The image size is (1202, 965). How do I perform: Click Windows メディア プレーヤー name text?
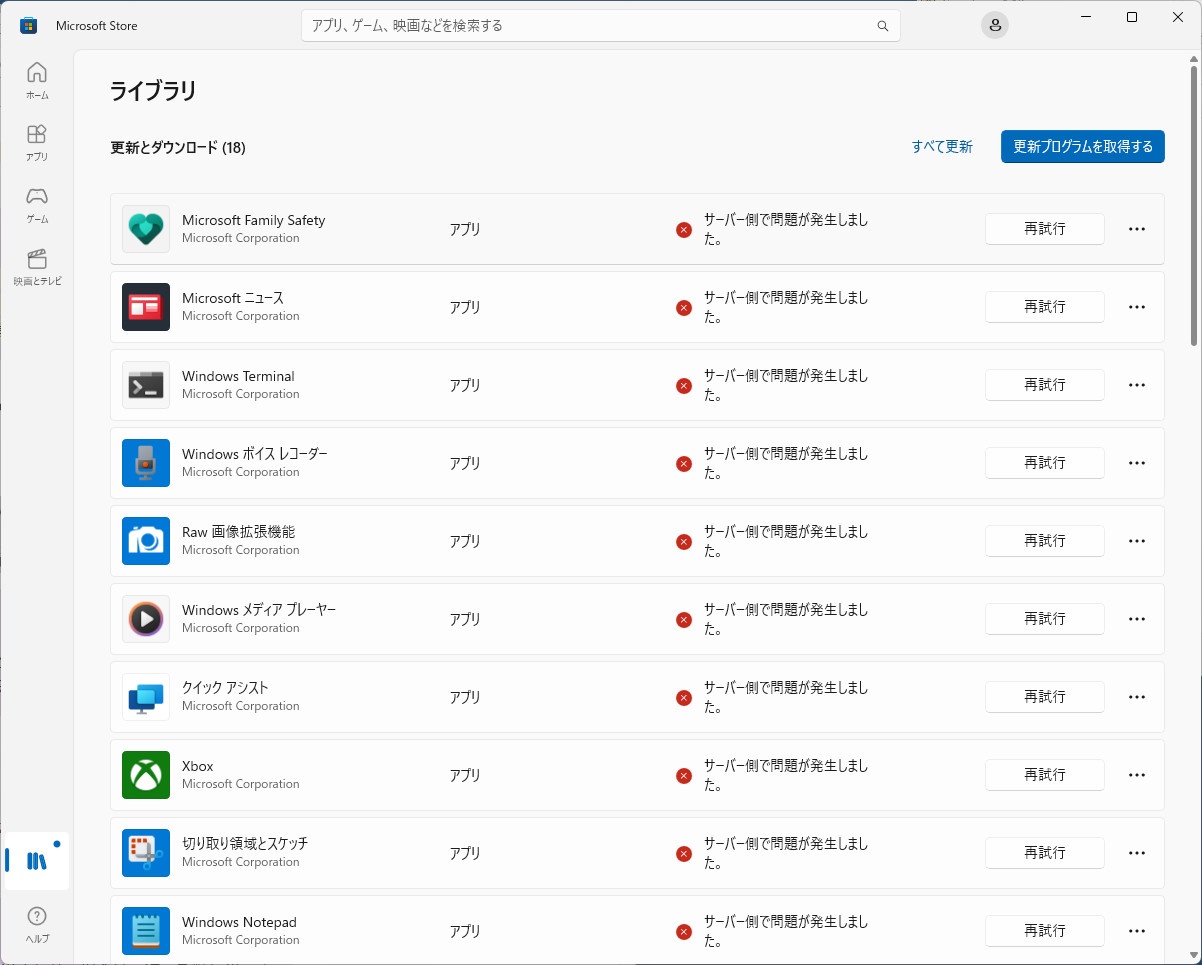click(x=259, y=610)
